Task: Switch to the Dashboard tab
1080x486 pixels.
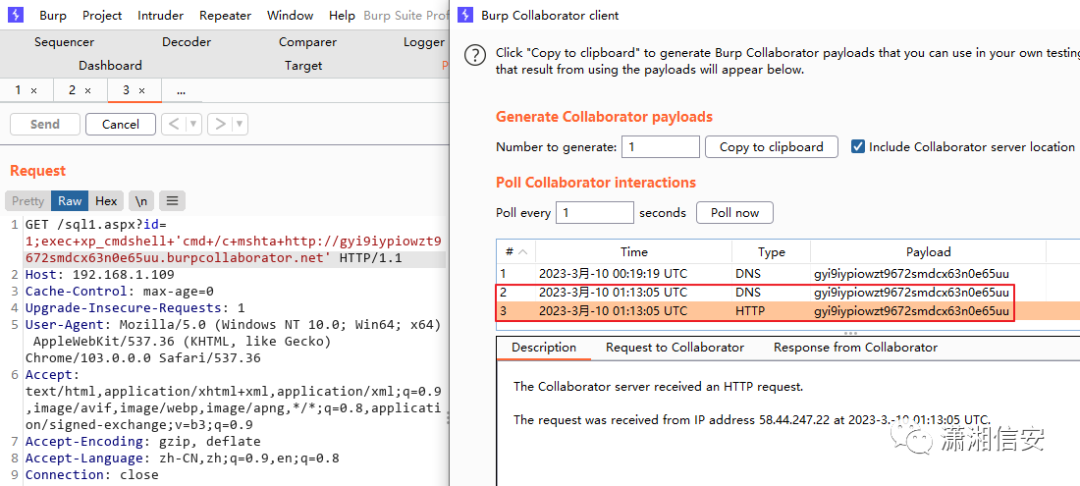Action: pyautogui.click(x=110, y=65)
